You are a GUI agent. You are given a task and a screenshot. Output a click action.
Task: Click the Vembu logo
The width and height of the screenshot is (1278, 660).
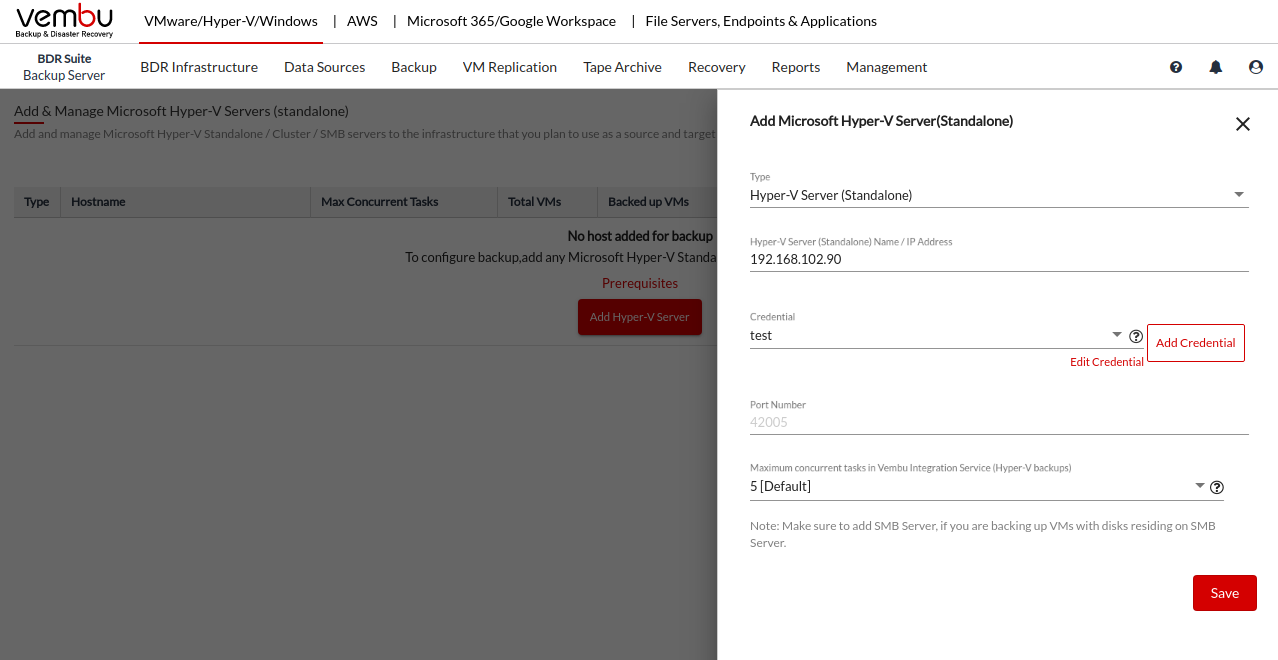click(65, 21)
